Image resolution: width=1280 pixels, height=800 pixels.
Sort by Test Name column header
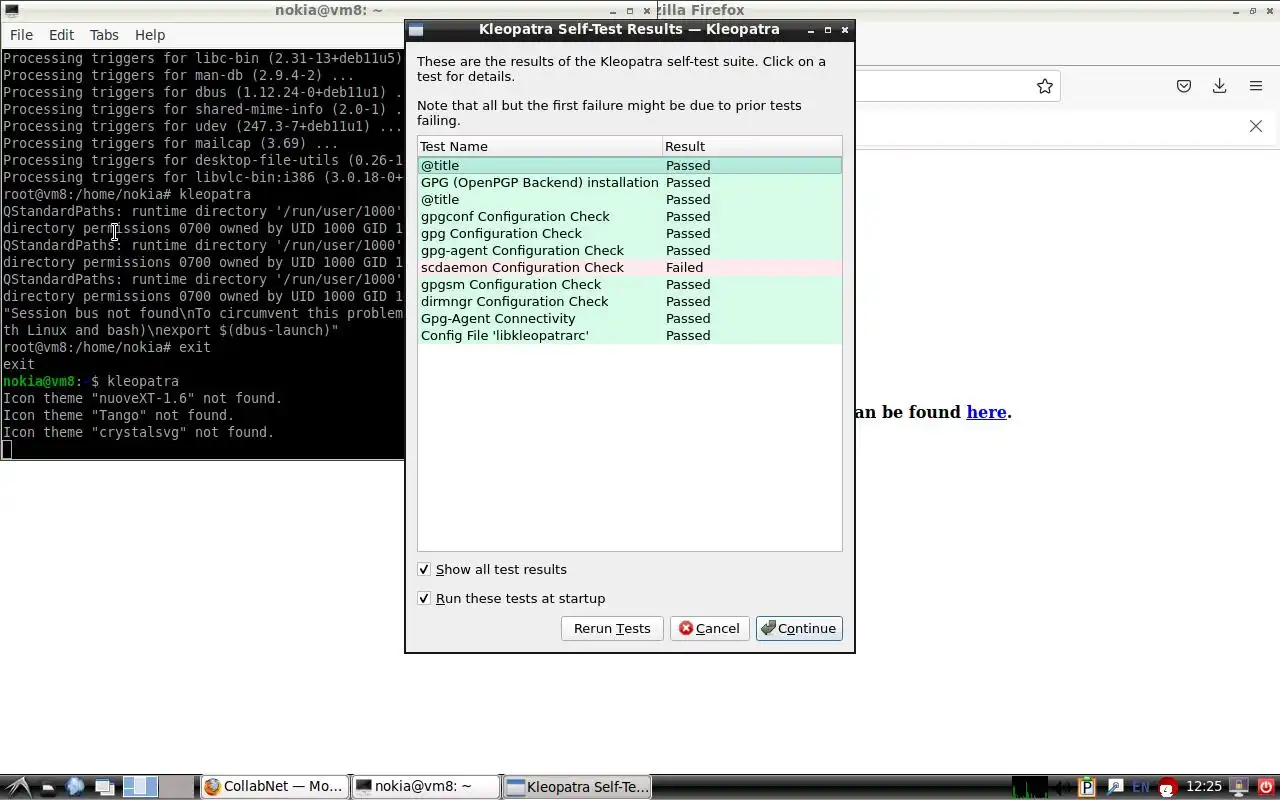[x=540, y=146]
